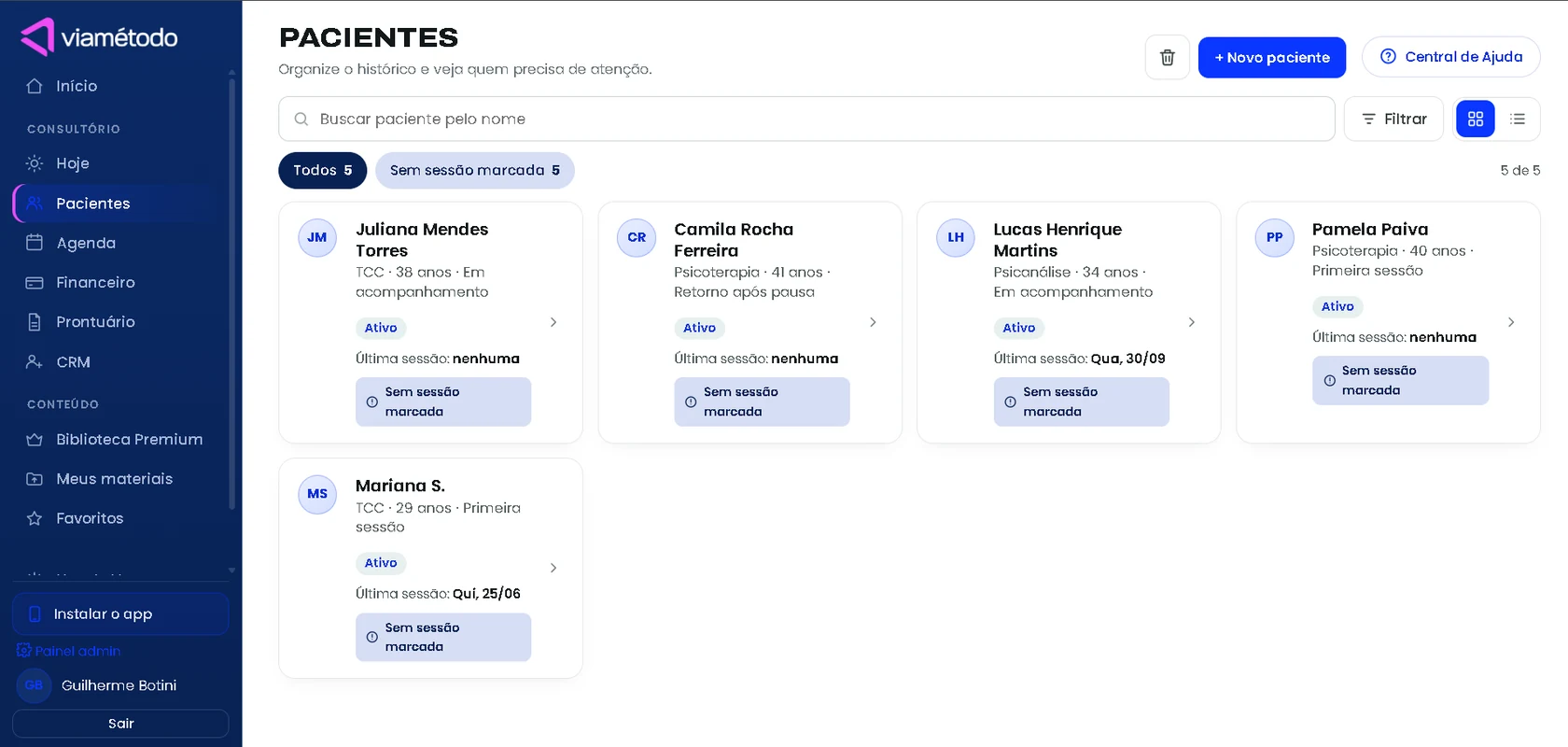Click the Sair logout button
Image resolution: width=1568 pixels, height=747 pixels.
point(120,724)
